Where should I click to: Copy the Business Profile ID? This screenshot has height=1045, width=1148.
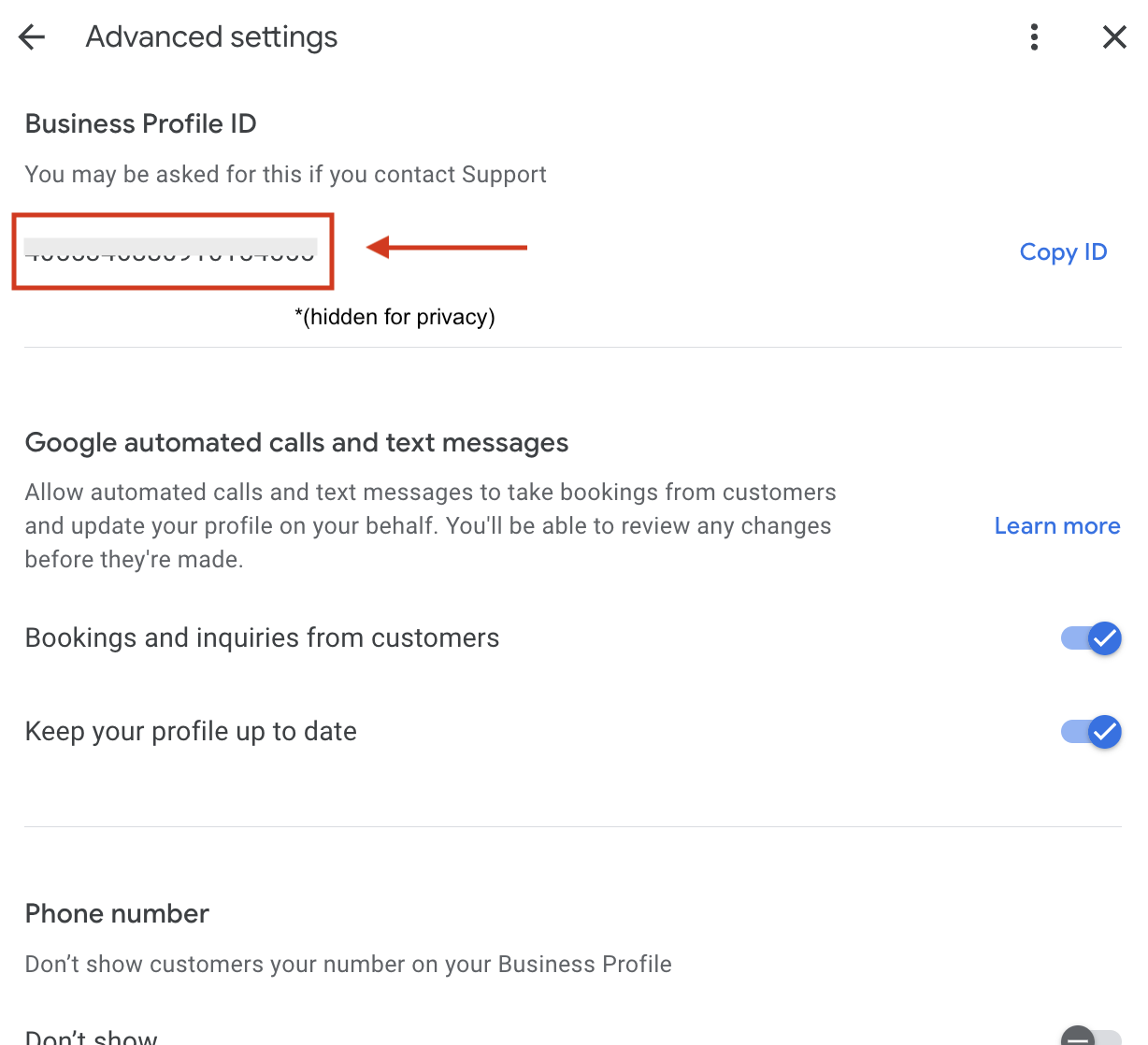1063,252
